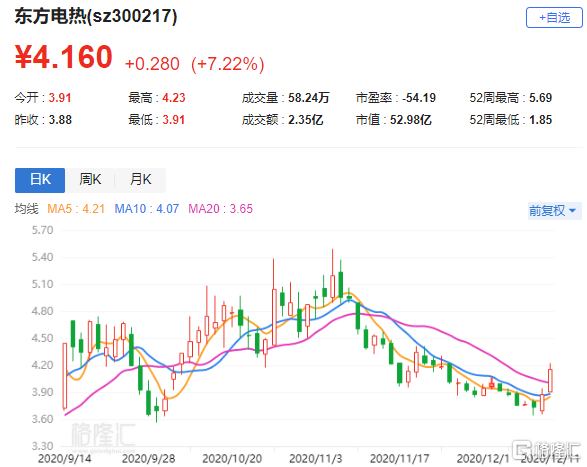587x467 pixels.
Task: Click previous close value 3.88
Action: pyautogui.click(x=60, y=120)
